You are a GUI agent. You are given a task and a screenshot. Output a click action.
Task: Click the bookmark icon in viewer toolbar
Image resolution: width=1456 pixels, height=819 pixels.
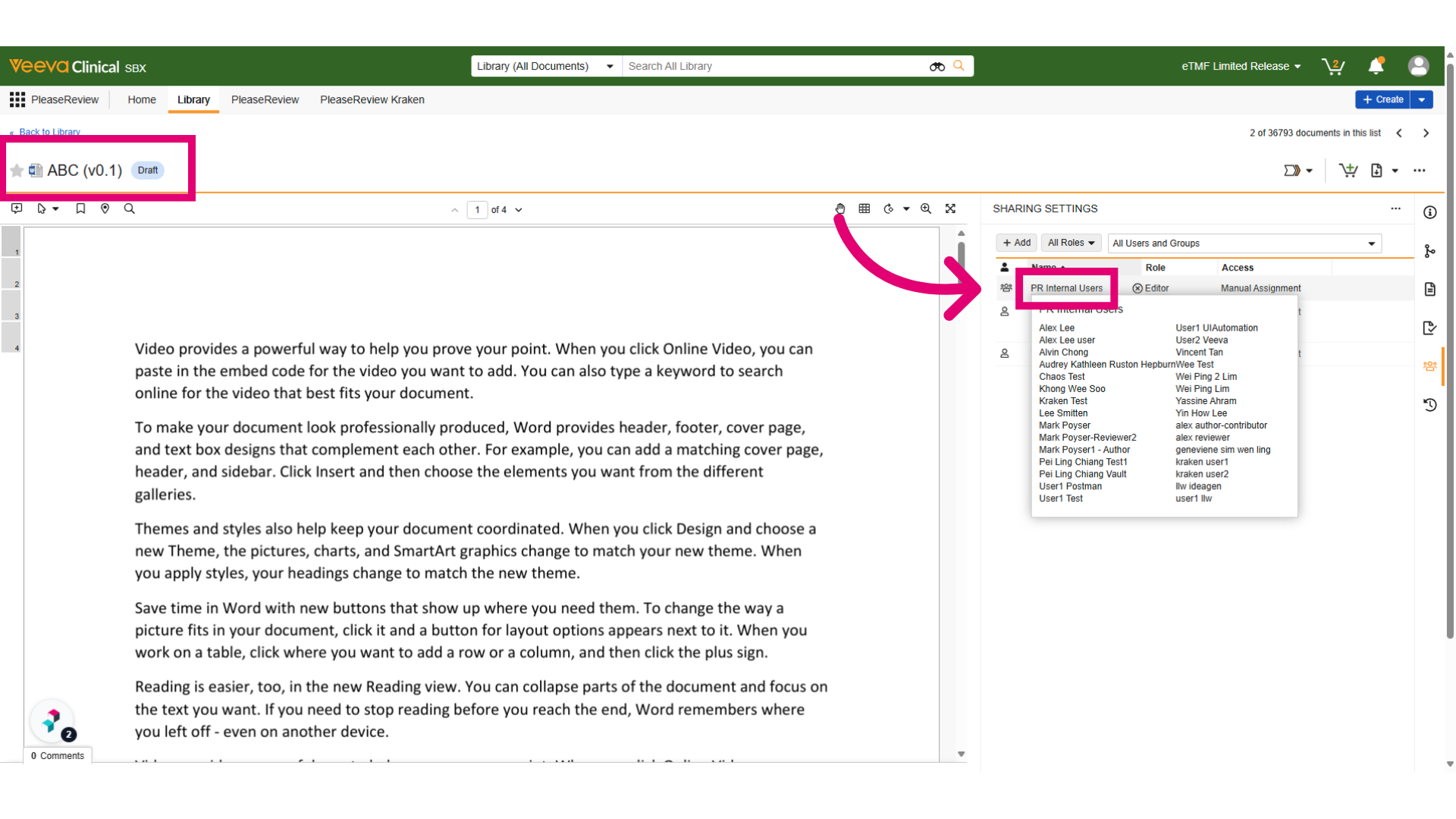80,209
